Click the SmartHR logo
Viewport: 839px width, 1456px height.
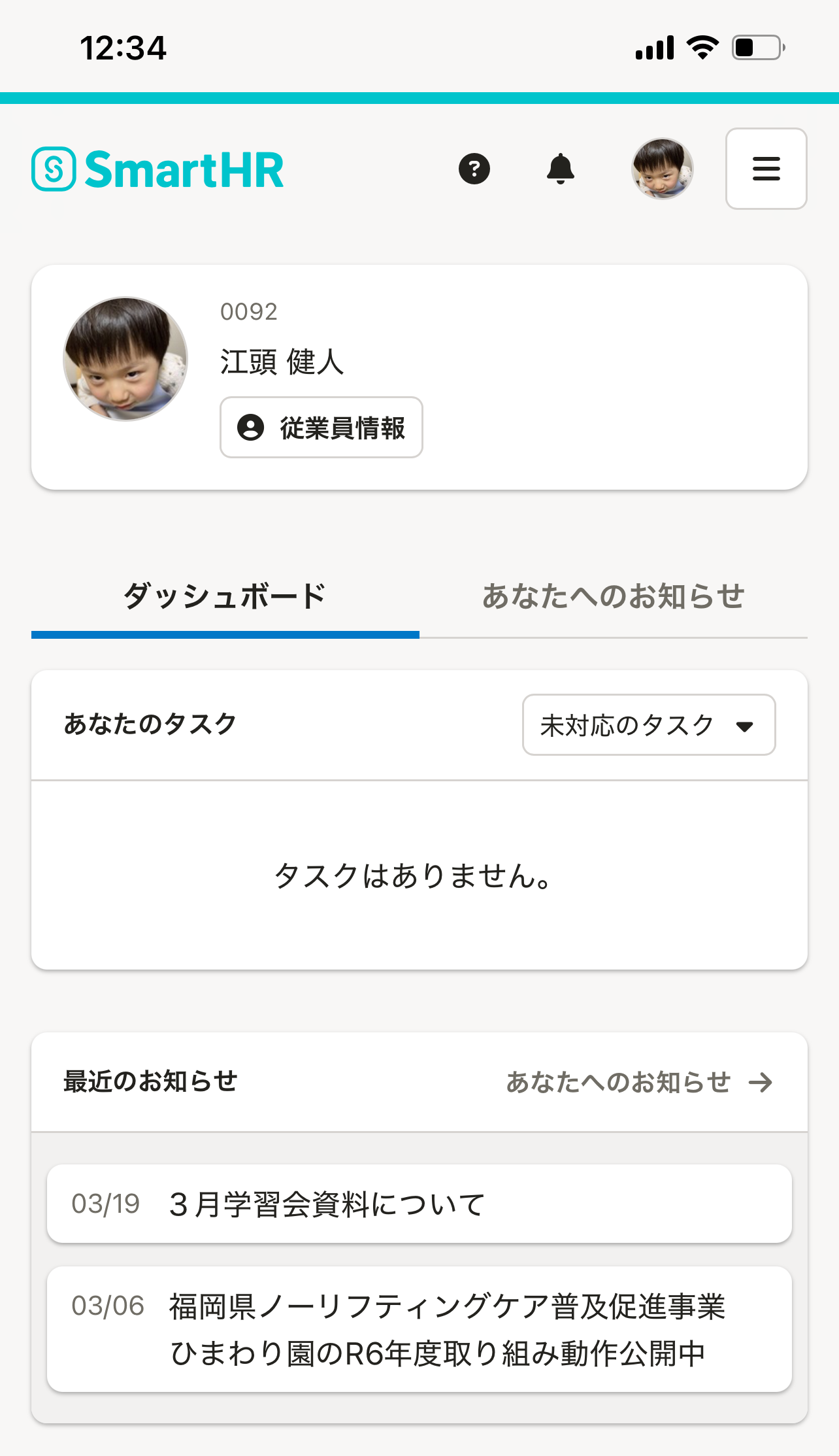157,169
